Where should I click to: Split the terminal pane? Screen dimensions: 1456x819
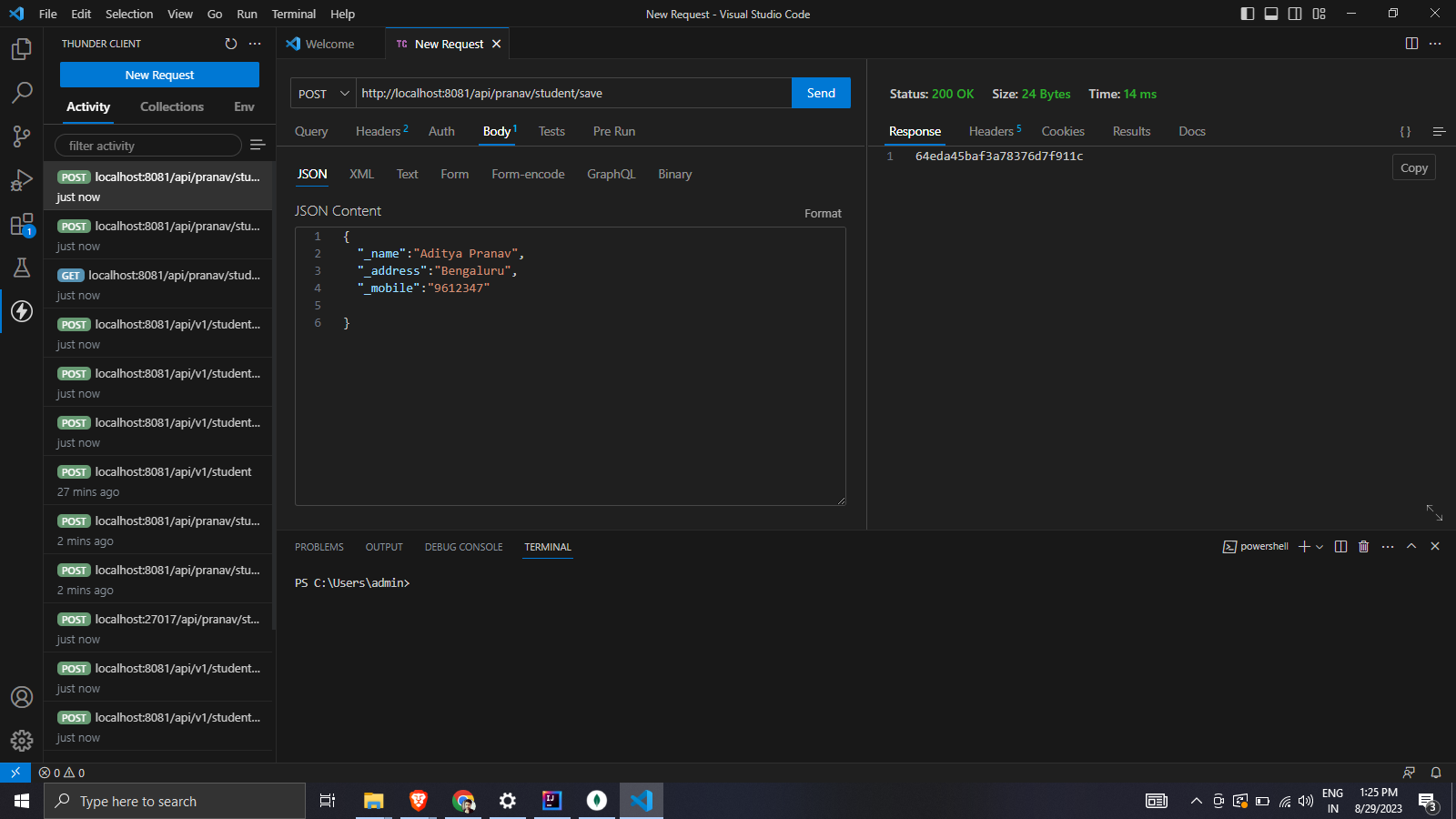pyautogui.click(x=1340, y=546)
